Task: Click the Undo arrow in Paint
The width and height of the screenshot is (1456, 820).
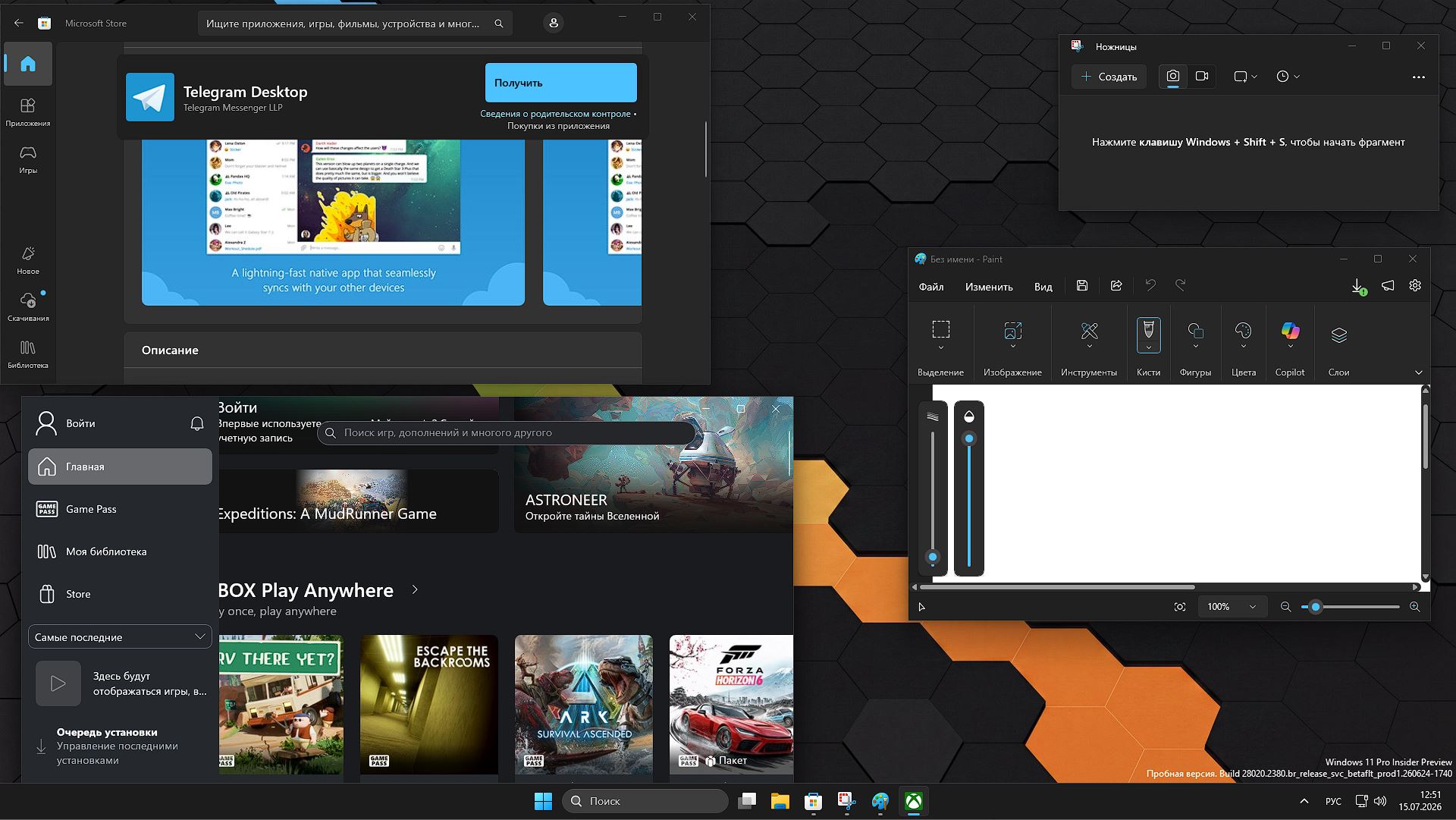Action: 1150,285
